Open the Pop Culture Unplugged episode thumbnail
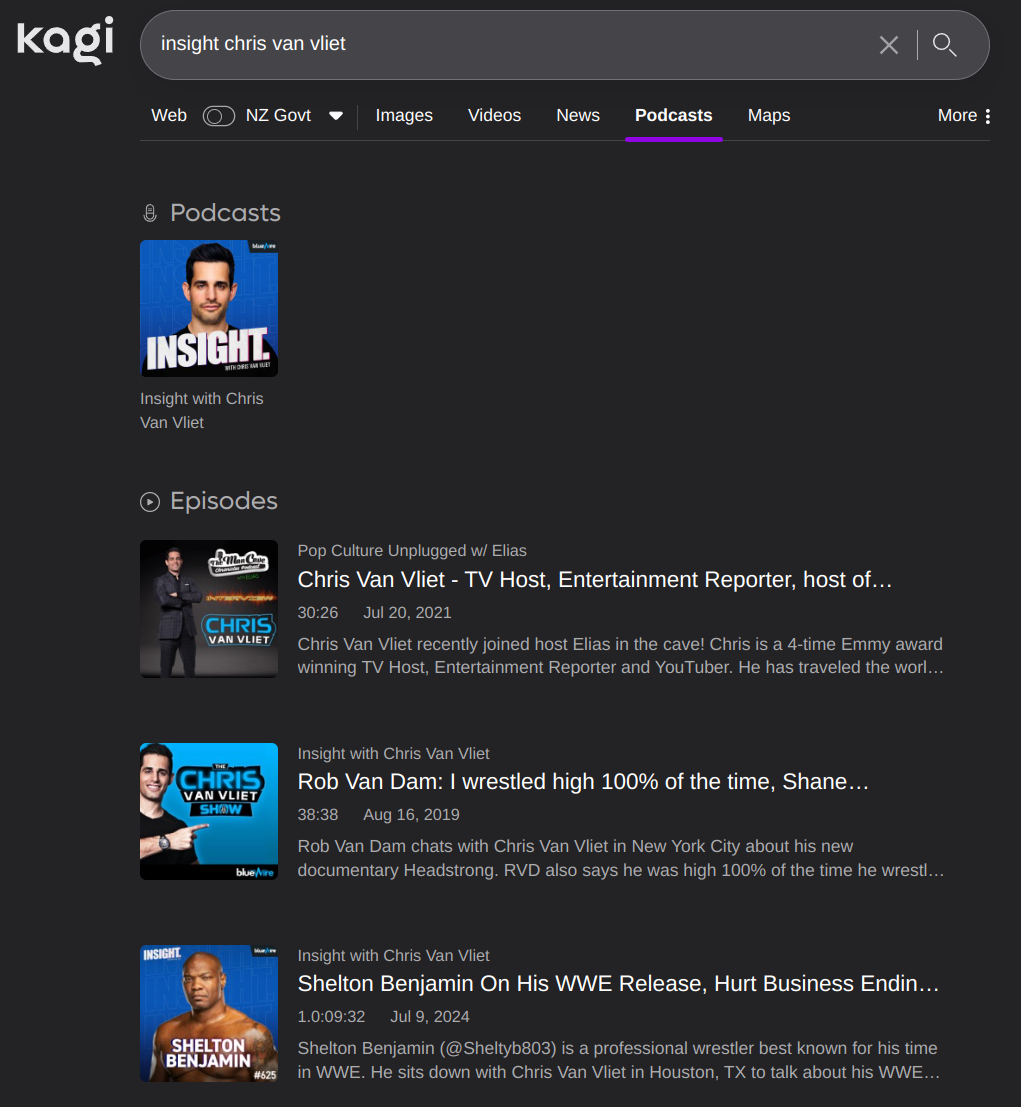Screen dimensions: 1021x1107 coord(209,609)
